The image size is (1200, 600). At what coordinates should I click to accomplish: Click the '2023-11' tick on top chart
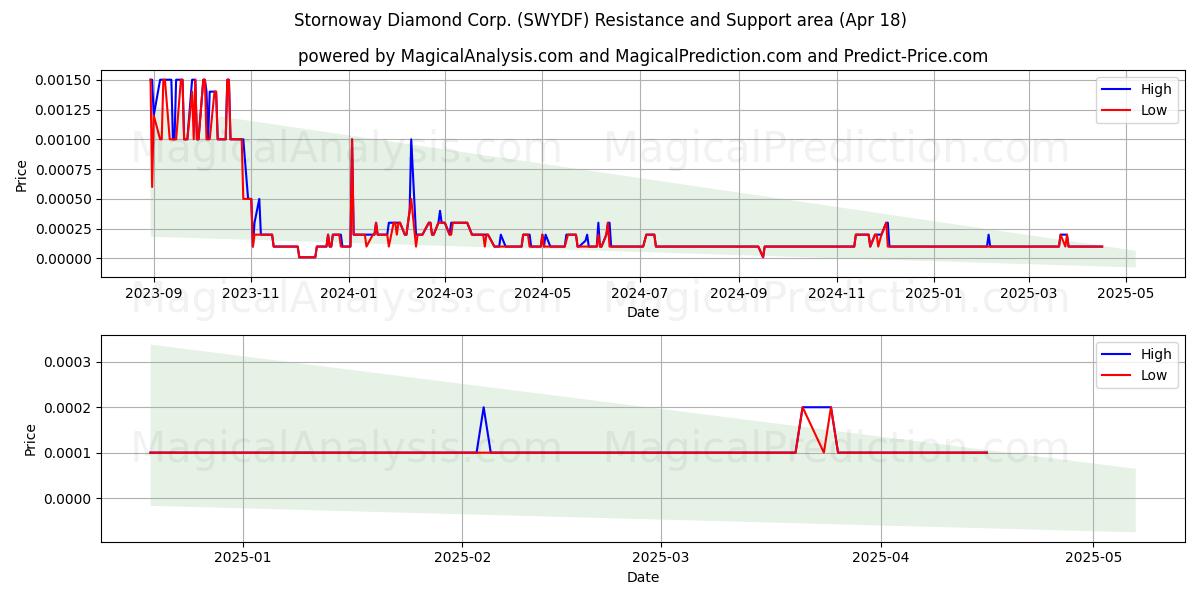click(x=251, y=293)
